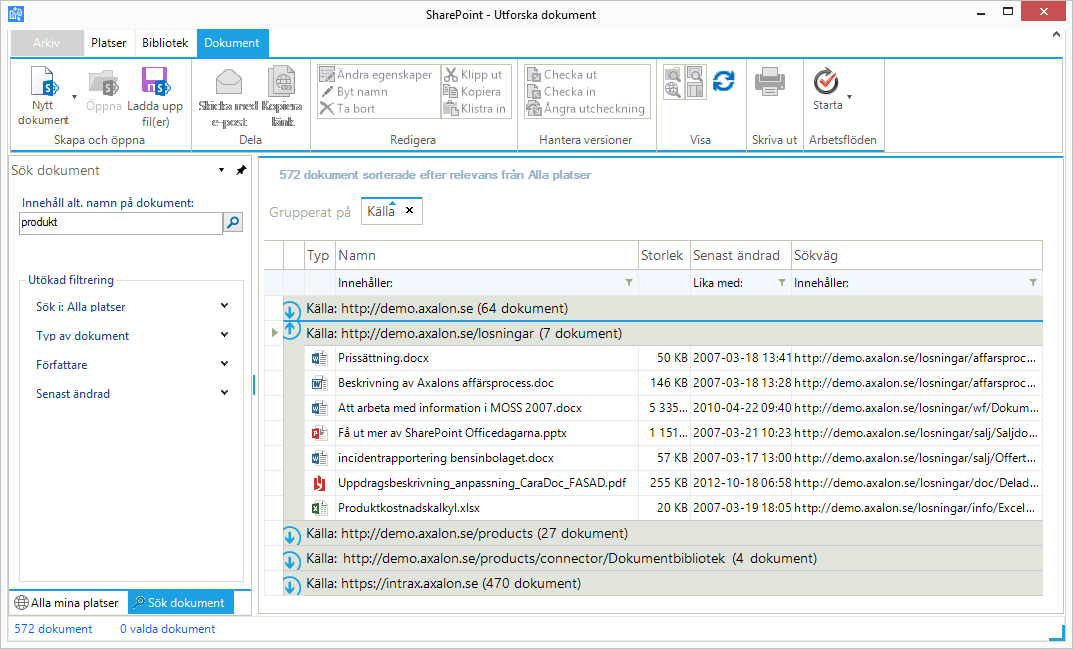This screenshot has width=1073, height=649.
Task: Expand the Författare filter
Action: [x=224, y=364]
